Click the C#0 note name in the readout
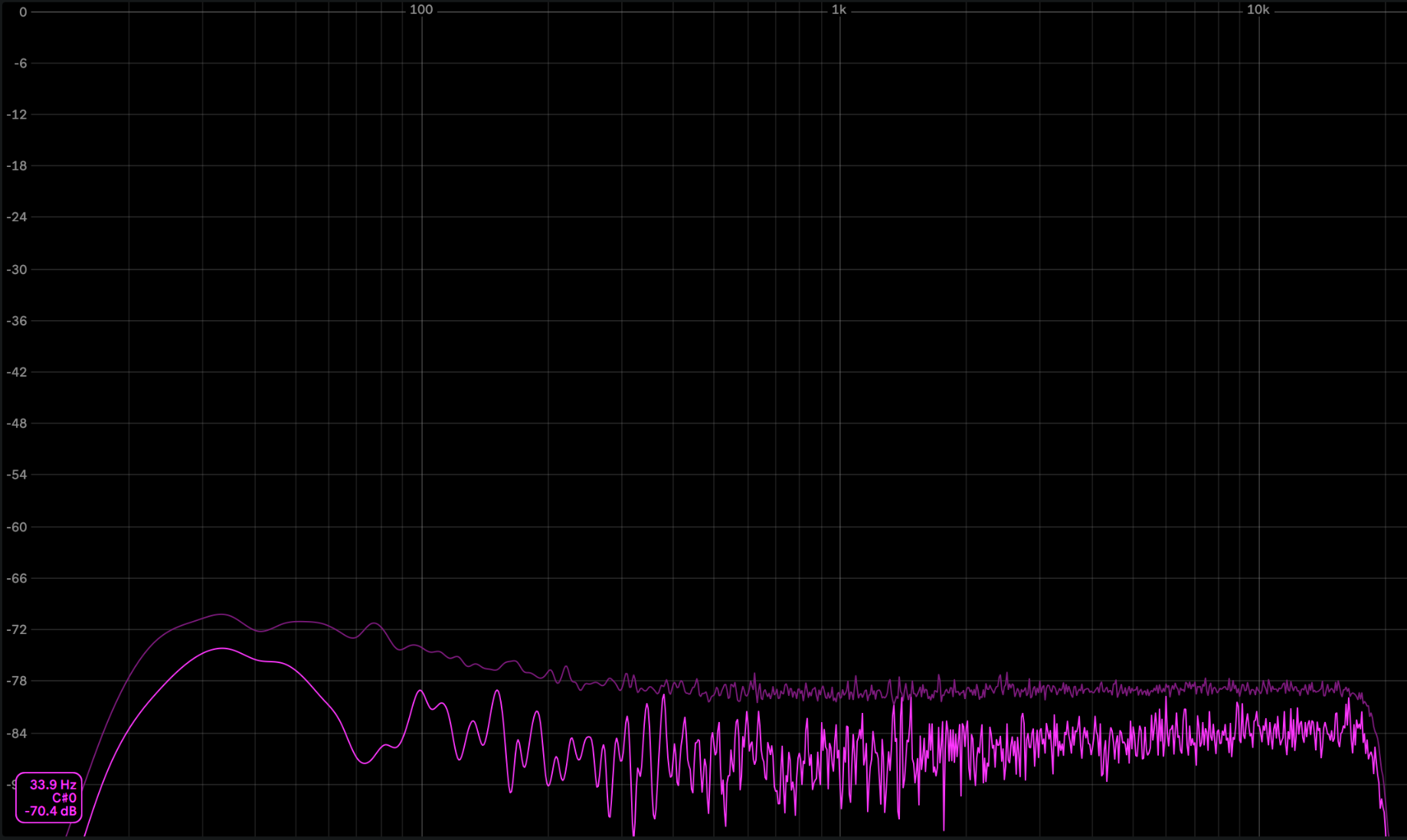 (x=63, y=799)
